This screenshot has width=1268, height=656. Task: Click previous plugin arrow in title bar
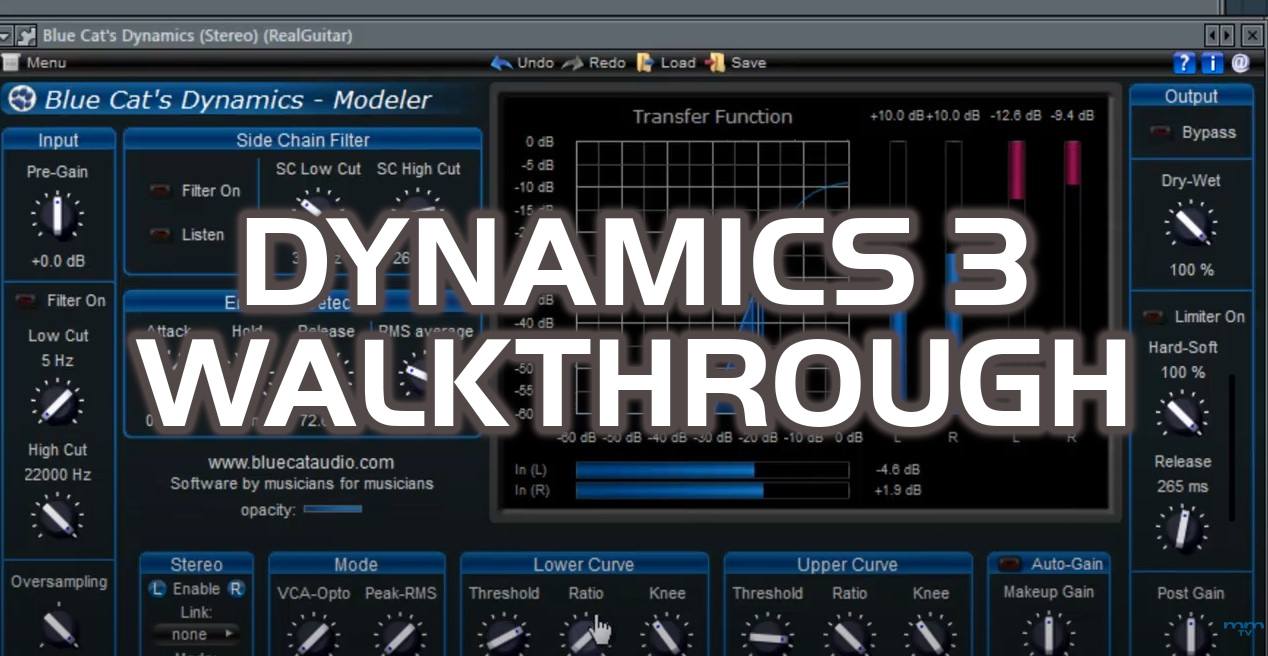[x=1212, y=35]
